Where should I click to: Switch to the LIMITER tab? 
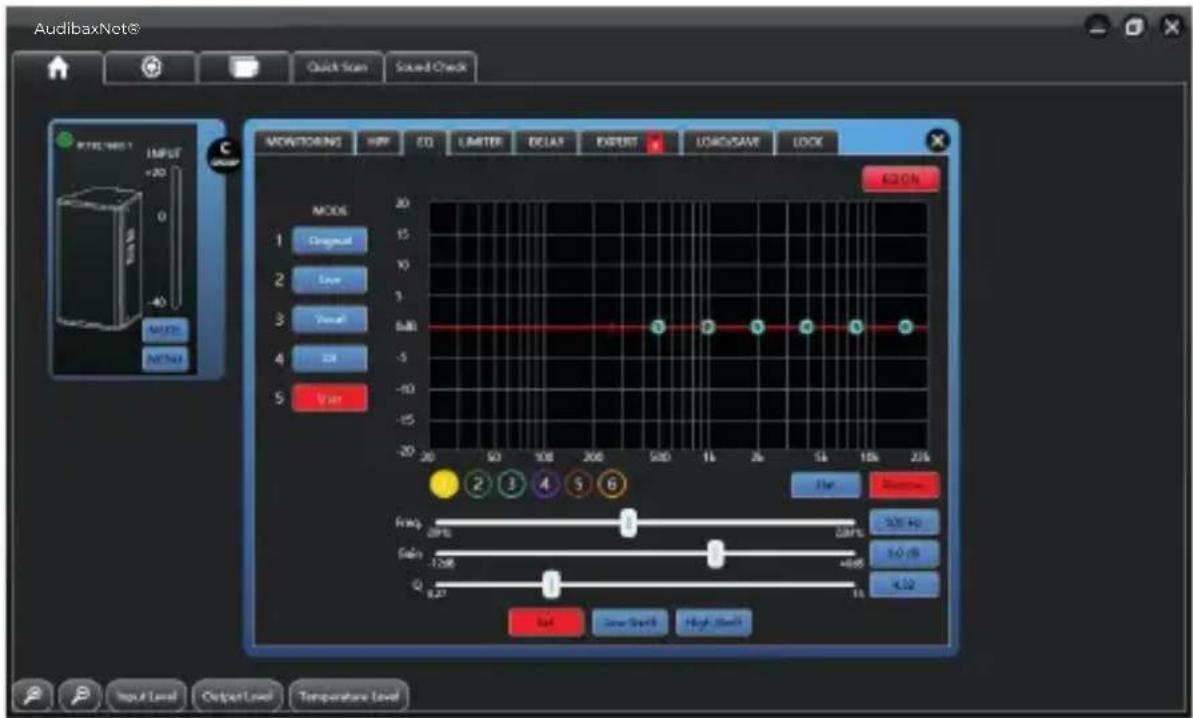[481, 142]
